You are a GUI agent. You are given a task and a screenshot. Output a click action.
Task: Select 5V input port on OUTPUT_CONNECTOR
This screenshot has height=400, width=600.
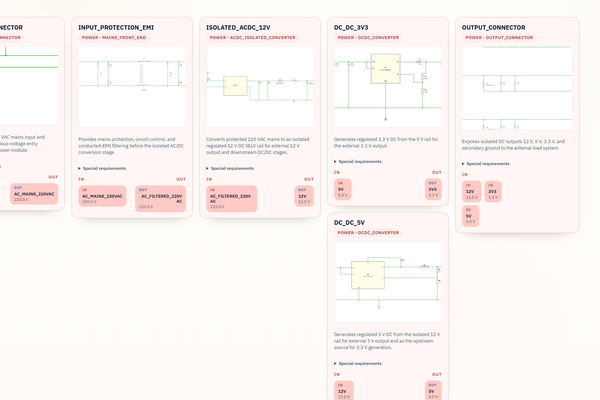pyautogui.click(x=470, y=216)
